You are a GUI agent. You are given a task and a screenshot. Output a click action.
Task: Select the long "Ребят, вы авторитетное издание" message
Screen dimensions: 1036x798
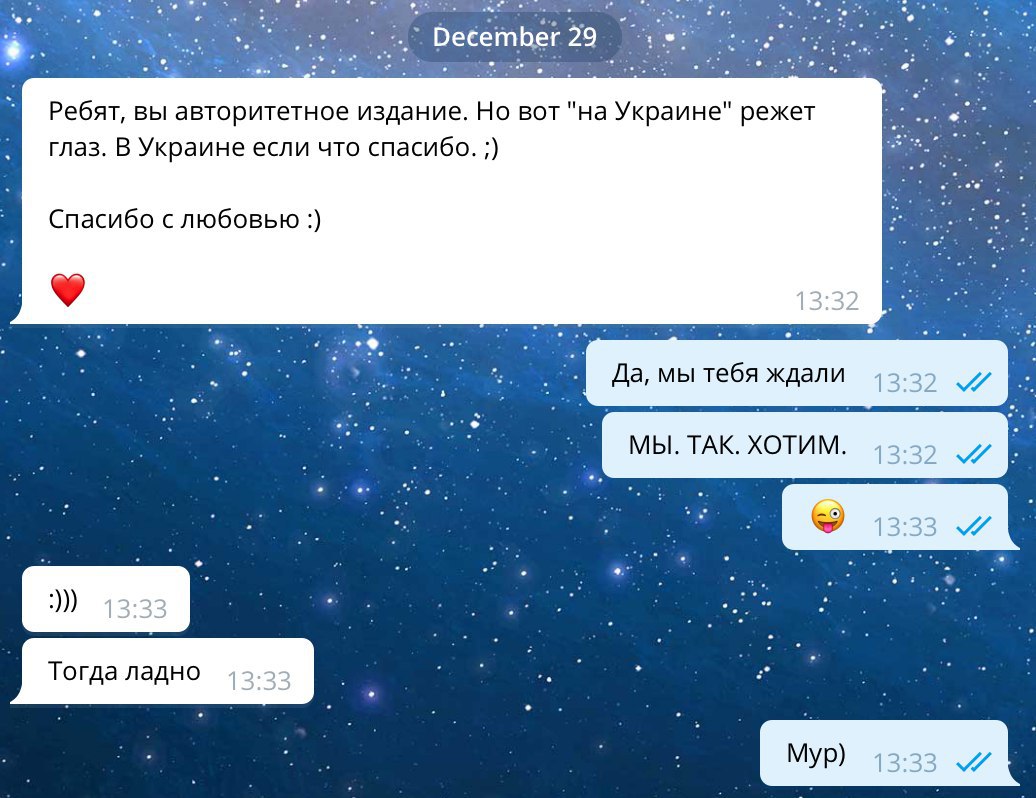(x=447, y=201)
